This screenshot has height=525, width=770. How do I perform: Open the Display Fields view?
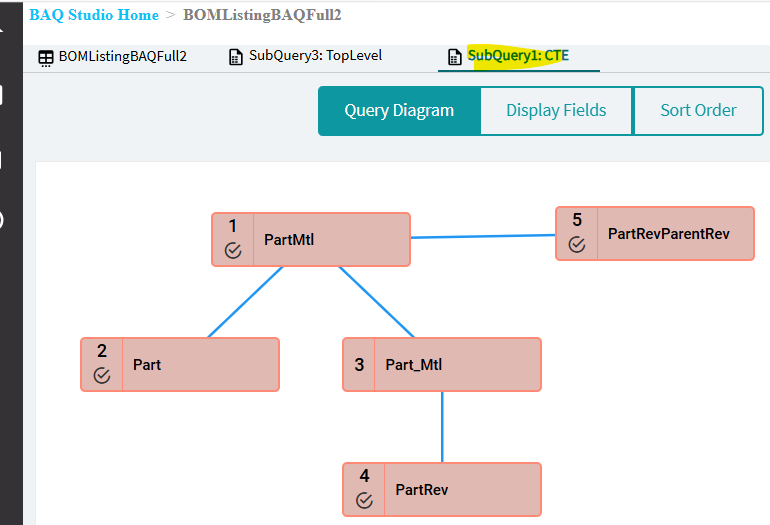tap(556, 111)
